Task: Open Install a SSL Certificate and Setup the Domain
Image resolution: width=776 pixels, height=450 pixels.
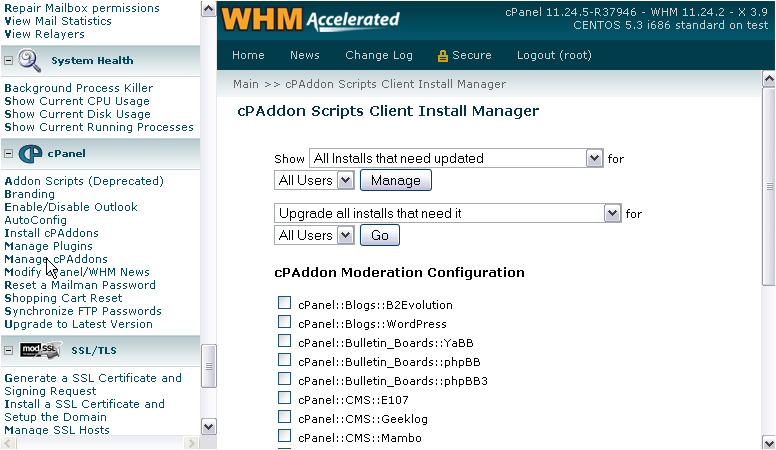Action: [85, 410]
